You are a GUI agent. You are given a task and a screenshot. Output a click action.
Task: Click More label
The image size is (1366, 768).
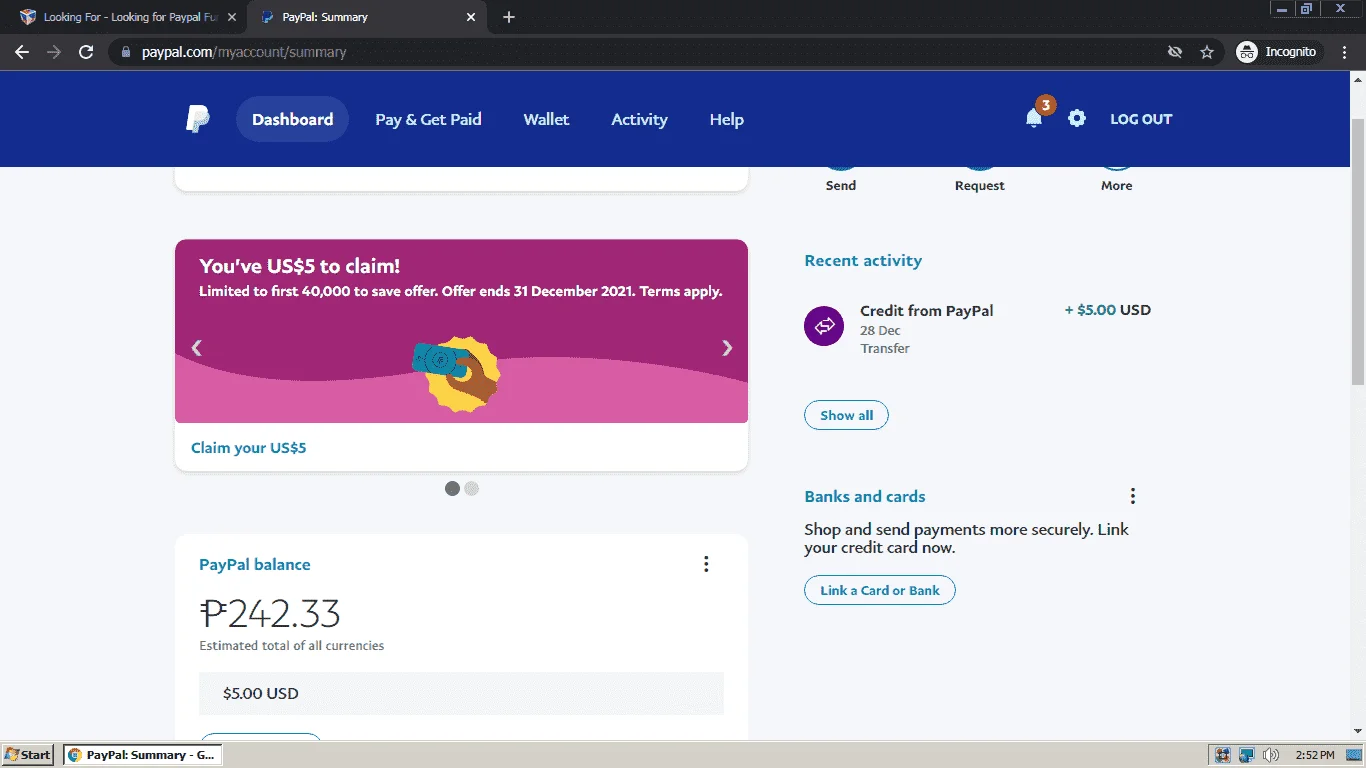click(x=1116, y=185)
